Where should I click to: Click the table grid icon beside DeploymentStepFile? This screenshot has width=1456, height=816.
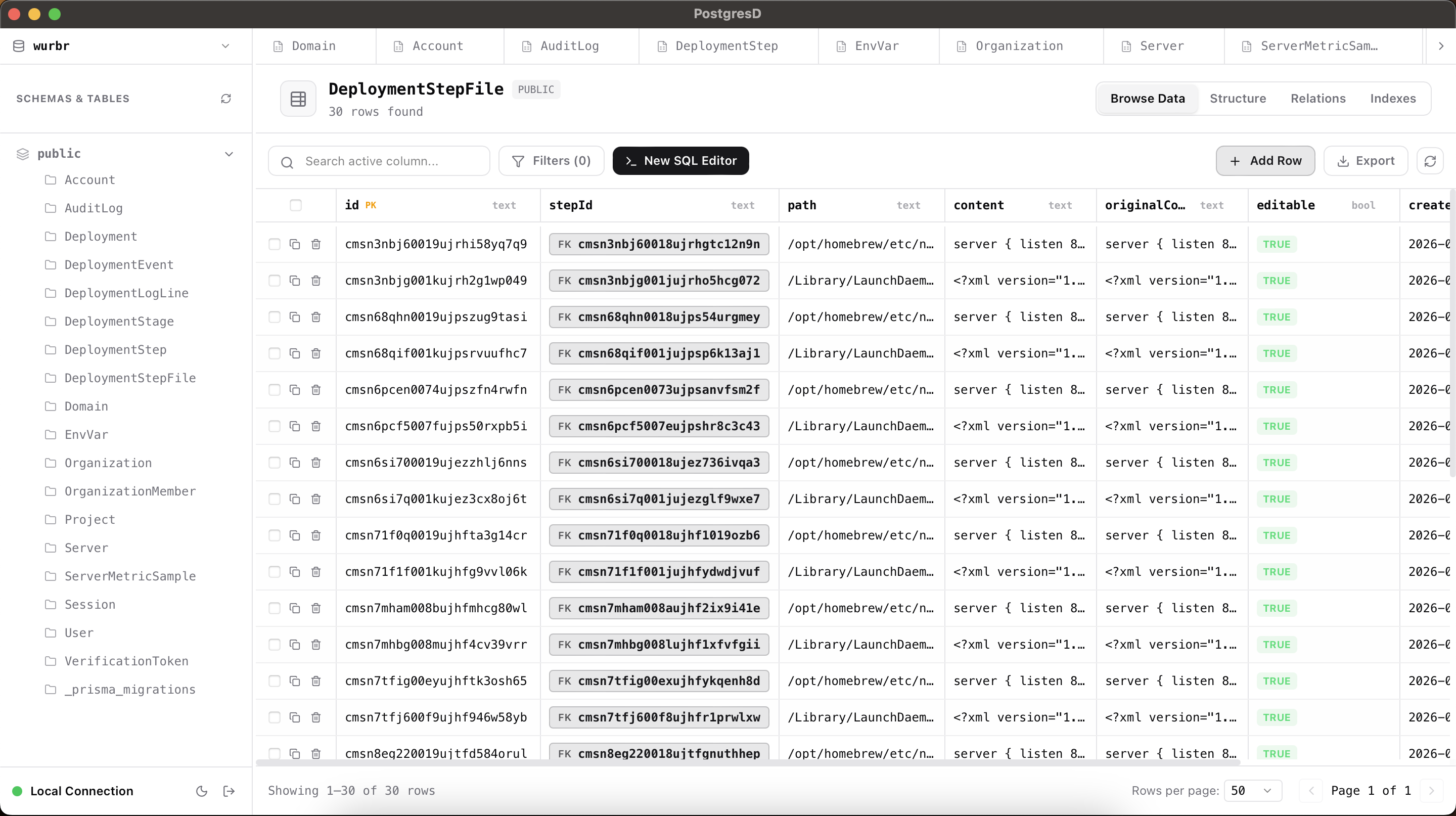pyautogui.click(x=298, y=99)
